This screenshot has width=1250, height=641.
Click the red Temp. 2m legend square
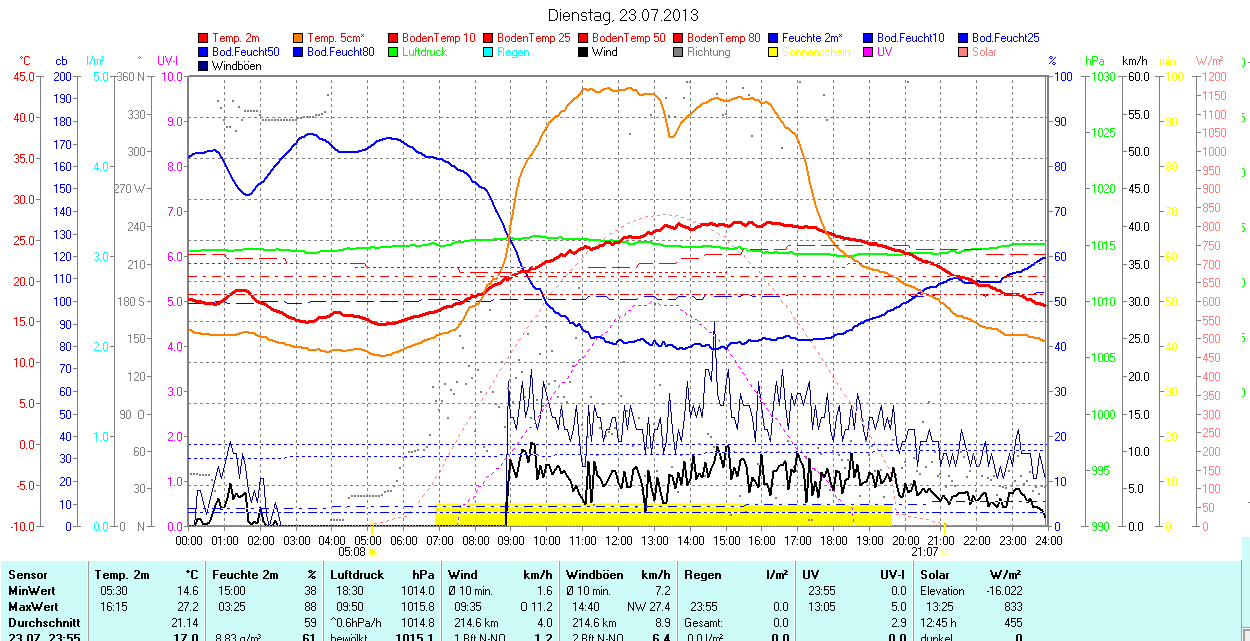204,38
